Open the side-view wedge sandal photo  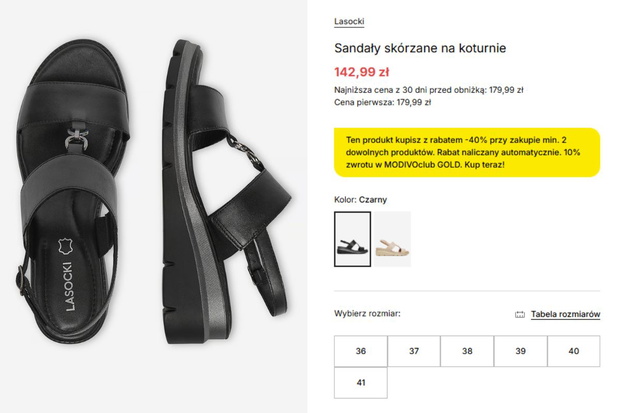pos(225,192)
